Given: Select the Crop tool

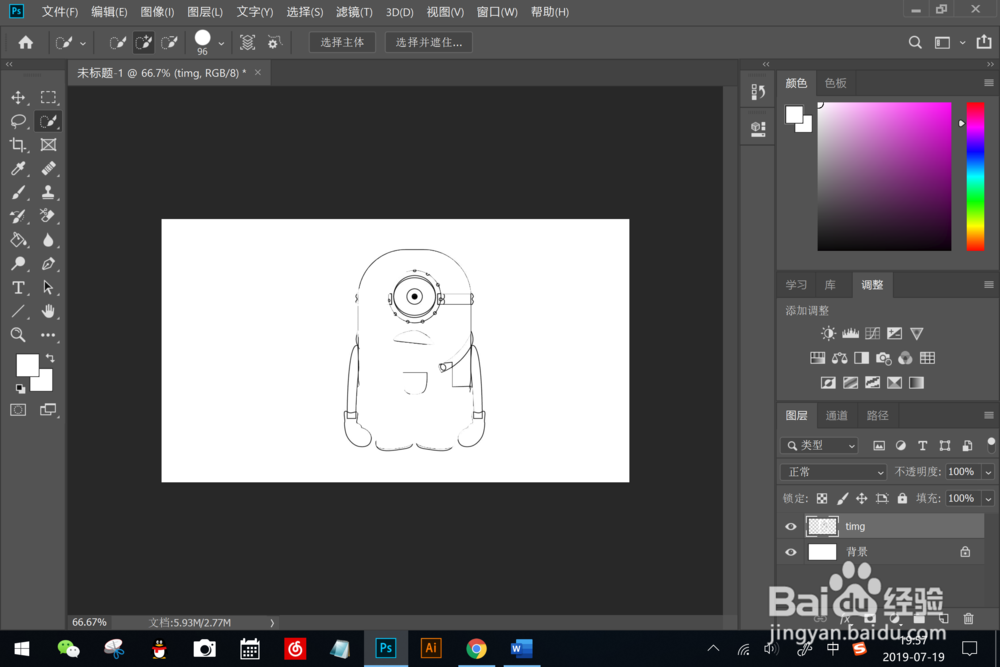Looking at the screenshot, I should point(18,145).
